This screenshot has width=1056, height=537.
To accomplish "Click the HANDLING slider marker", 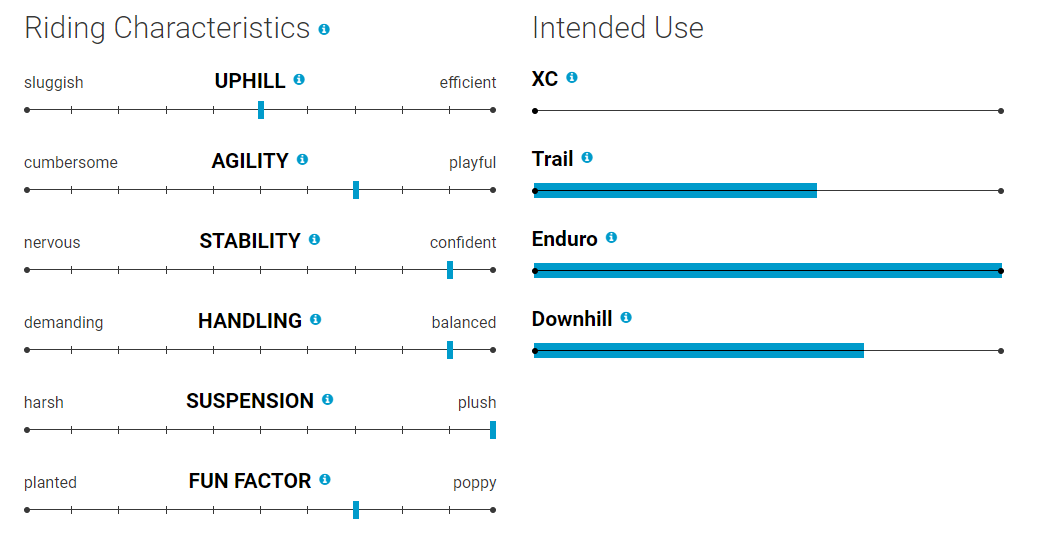I will click(x=450, y=350).
